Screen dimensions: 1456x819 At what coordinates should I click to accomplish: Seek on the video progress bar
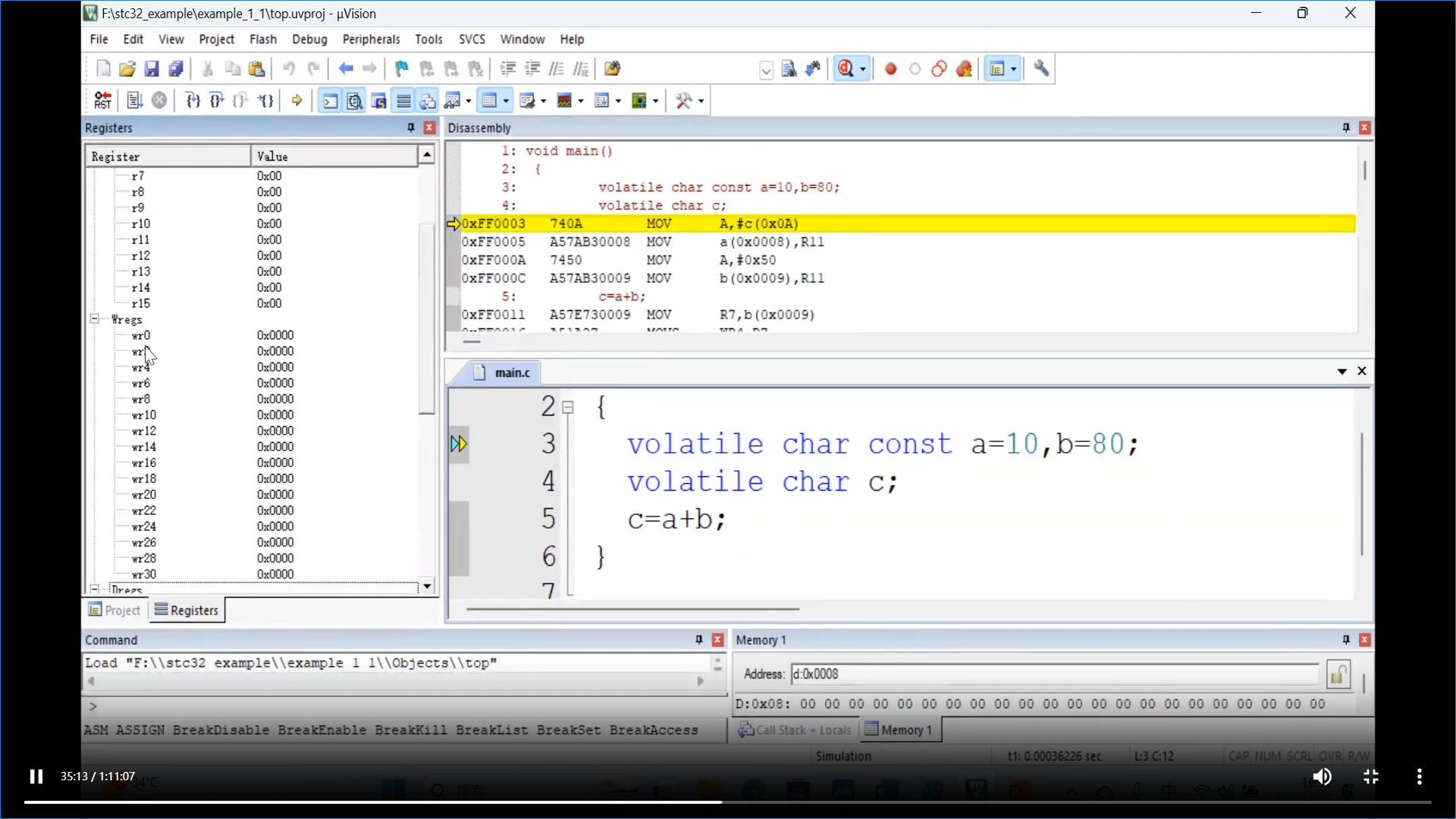pyautogui.click(x=727, y=802)
